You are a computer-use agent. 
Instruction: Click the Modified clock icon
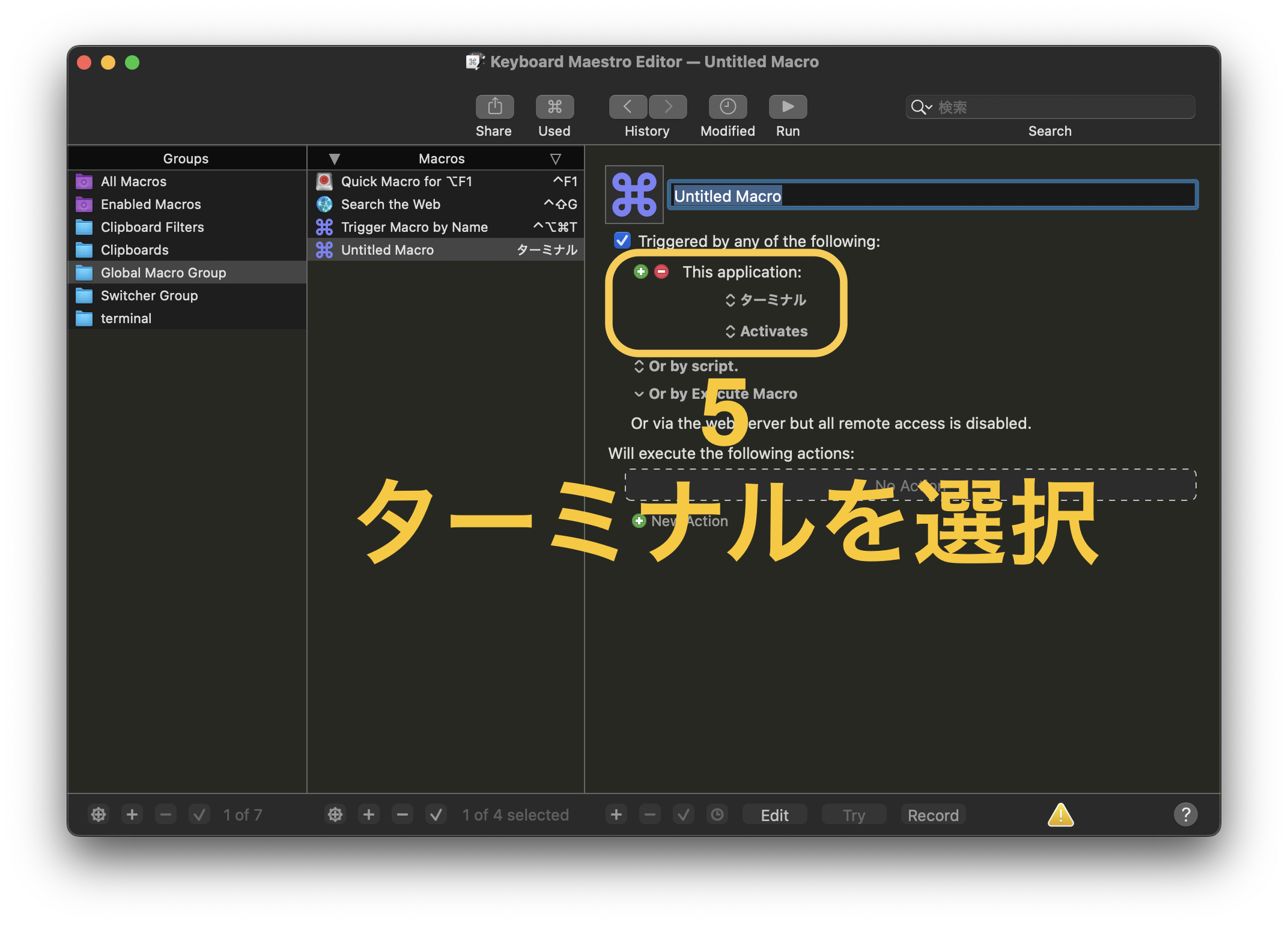point(728,107)
